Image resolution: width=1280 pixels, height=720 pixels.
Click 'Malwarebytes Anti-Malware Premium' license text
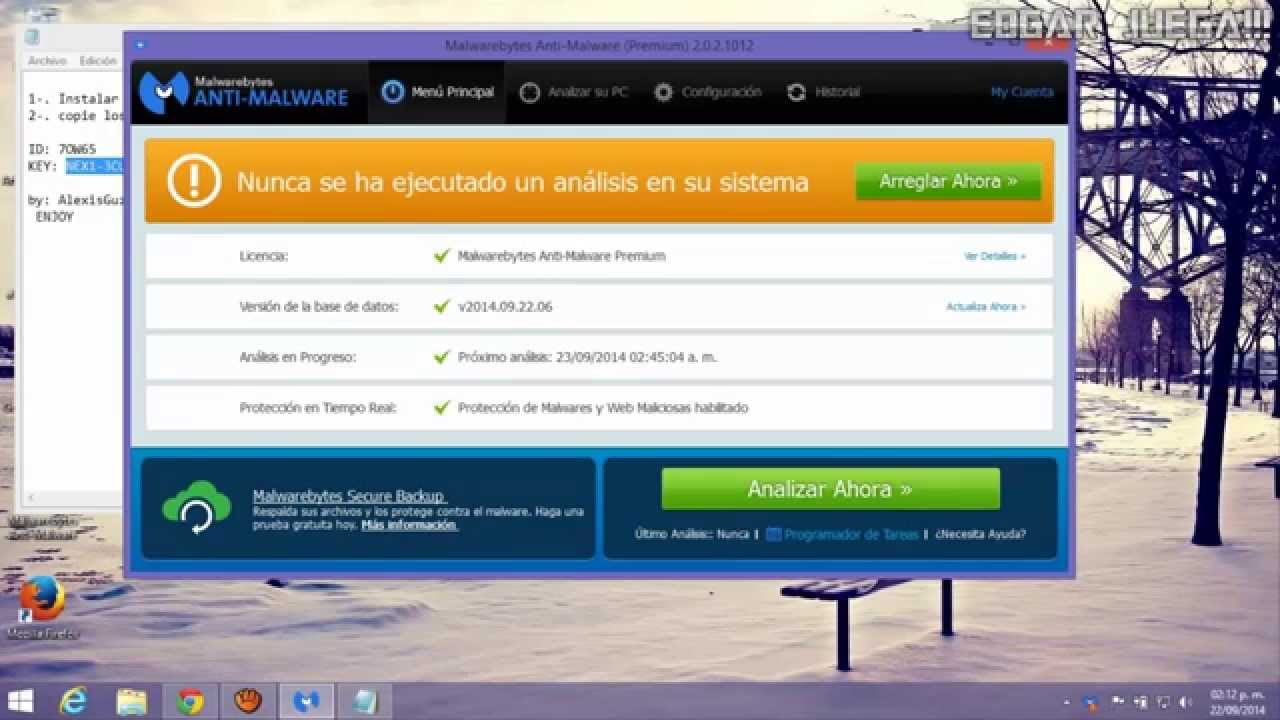coord(561,256)
